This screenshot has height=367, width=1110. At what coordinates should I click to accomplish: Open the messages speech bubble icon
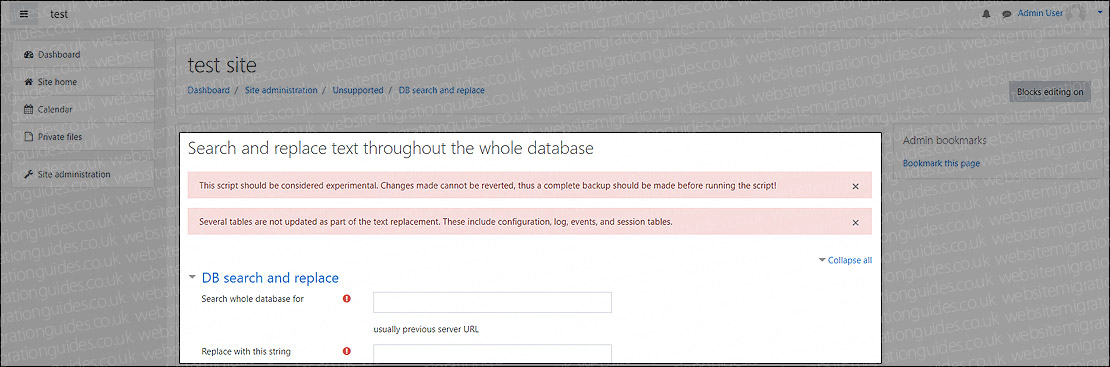pyautogui.click(x=1006, y=14)
